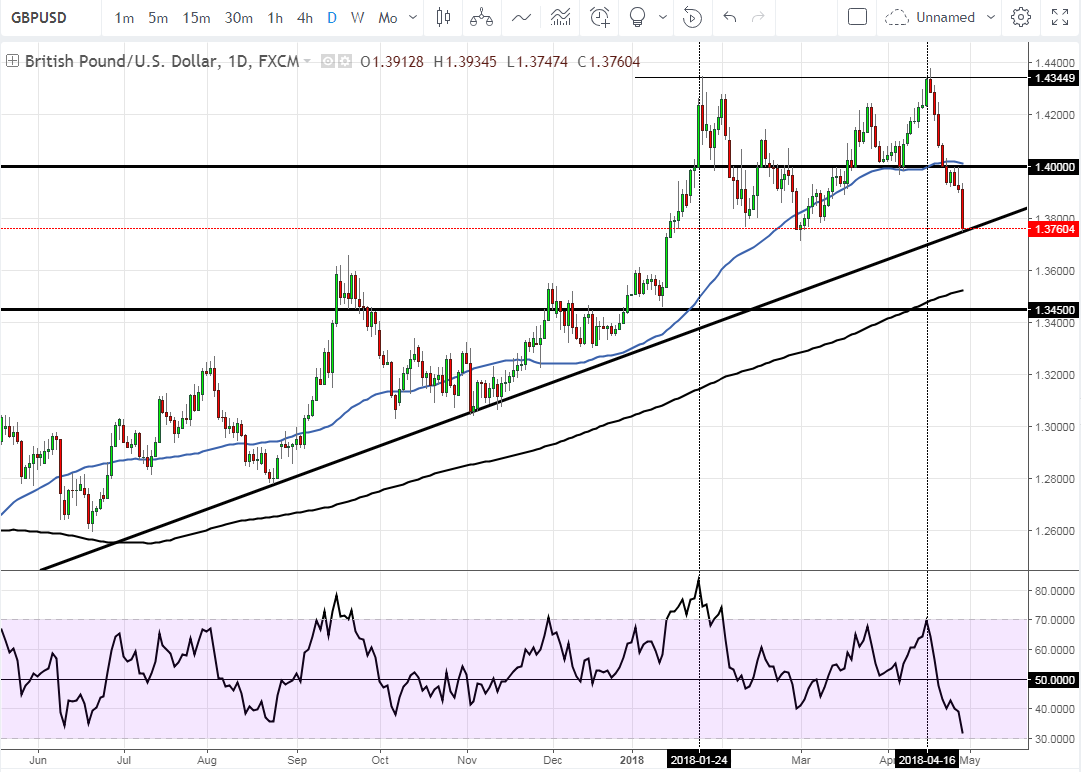The height and width of the screenshot is (772, 1081).
Task: Click the 1.43449 price label
Action: (x=1051, y=78)
